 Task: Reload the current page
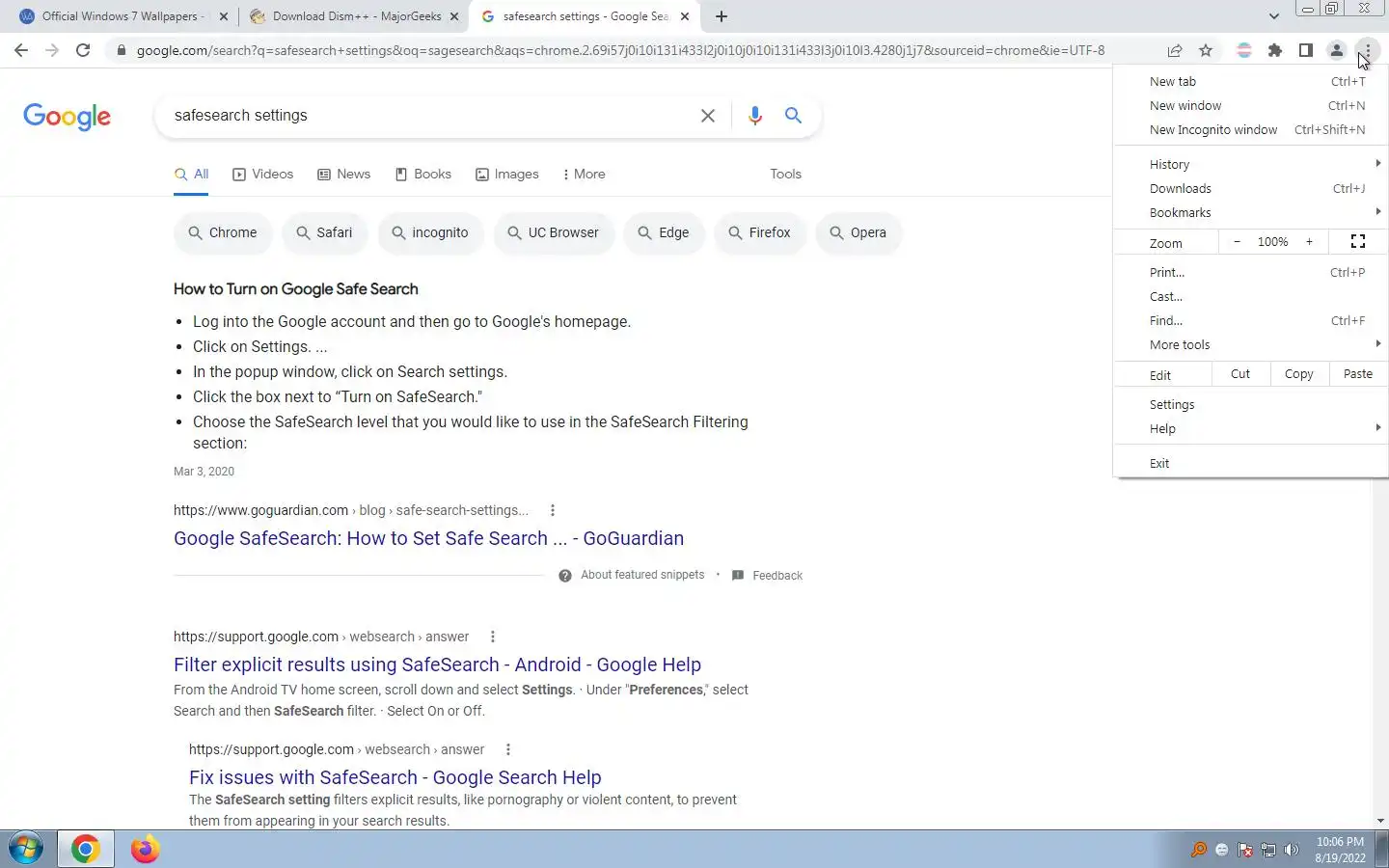83,50
